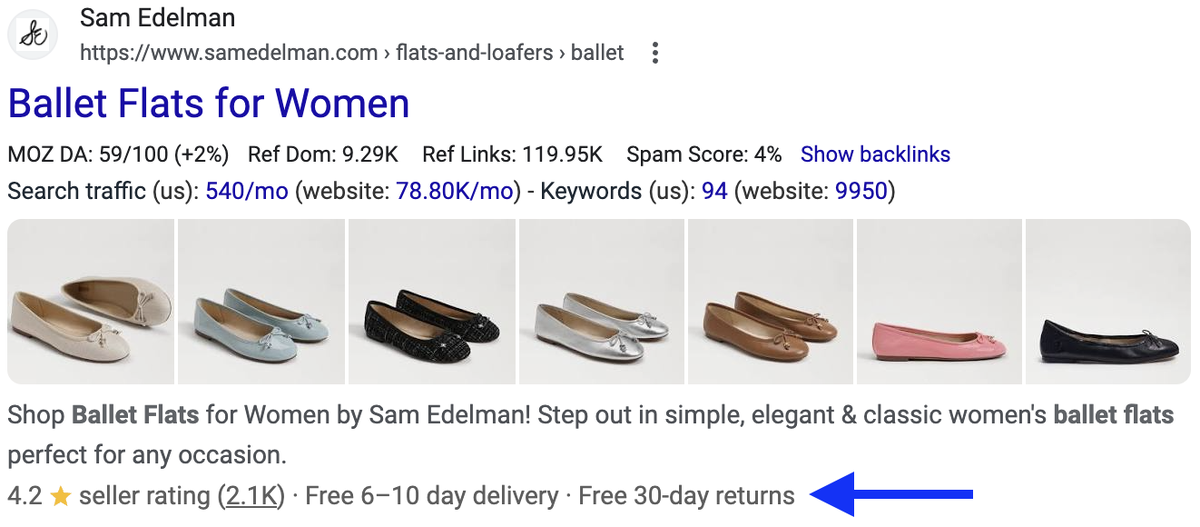1200x527 pixels.
Task: Click the Show backlinks link
Action: (x=875, y=155)
